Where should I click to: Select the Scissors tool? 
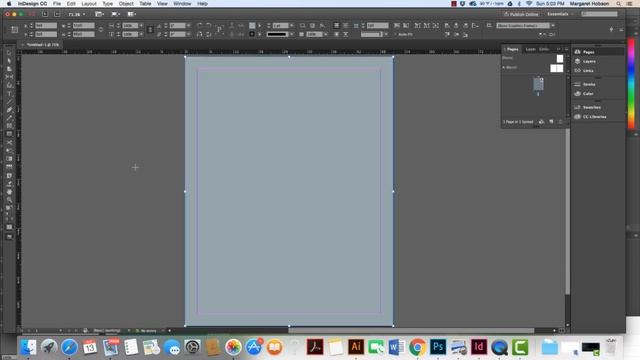click(x=9, y=142)
